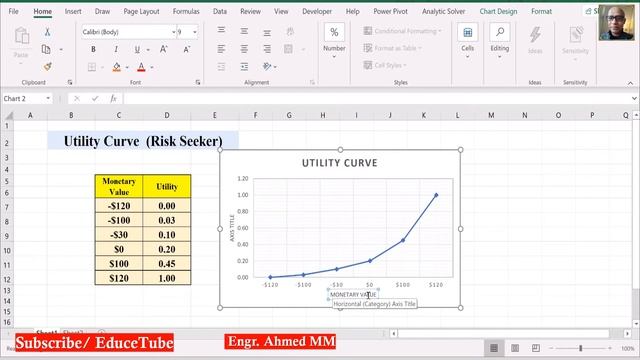Switch to the Page Layout tab
The height and width of the screenshot is (360, 640).
pos(141,11)
